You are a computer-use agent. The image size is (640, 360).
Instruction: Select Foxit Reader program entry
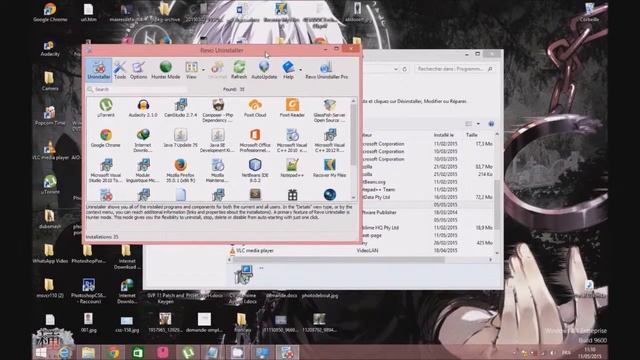click(292, 108)
